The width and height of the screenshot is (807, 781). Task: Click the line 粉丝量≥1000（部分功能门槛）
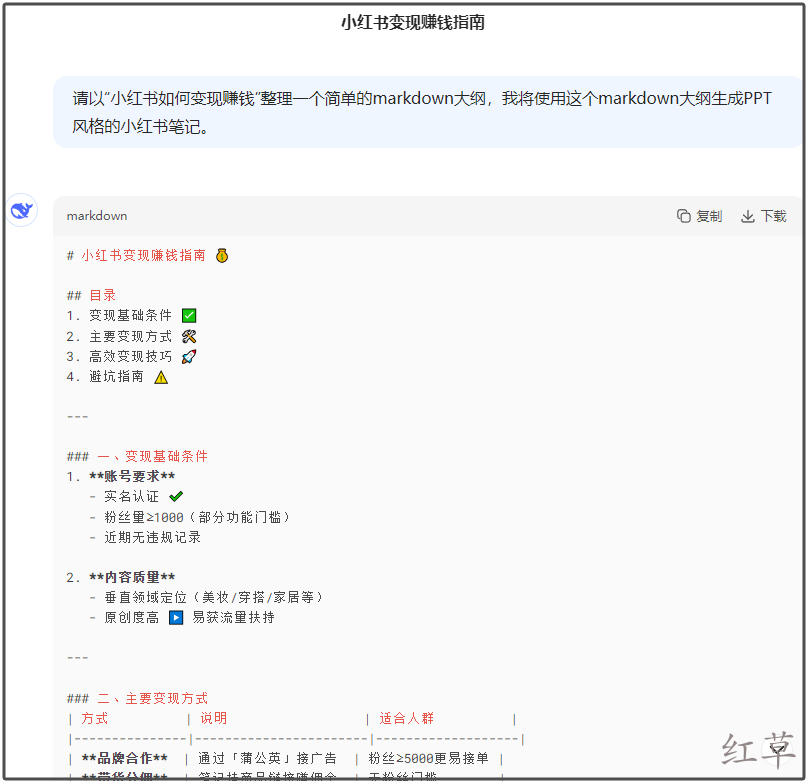(x=197, y=517)
